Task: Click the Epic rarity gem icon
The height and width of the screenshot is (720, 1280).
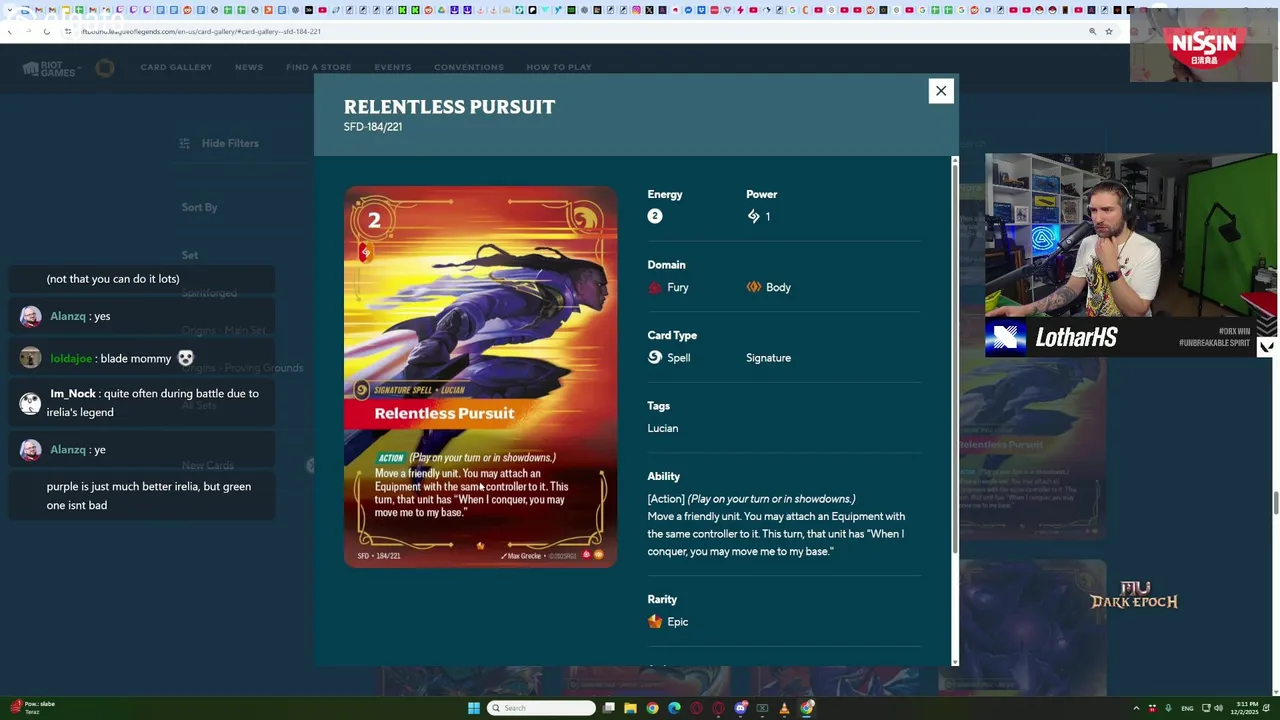Action: [x=655, y=622]
